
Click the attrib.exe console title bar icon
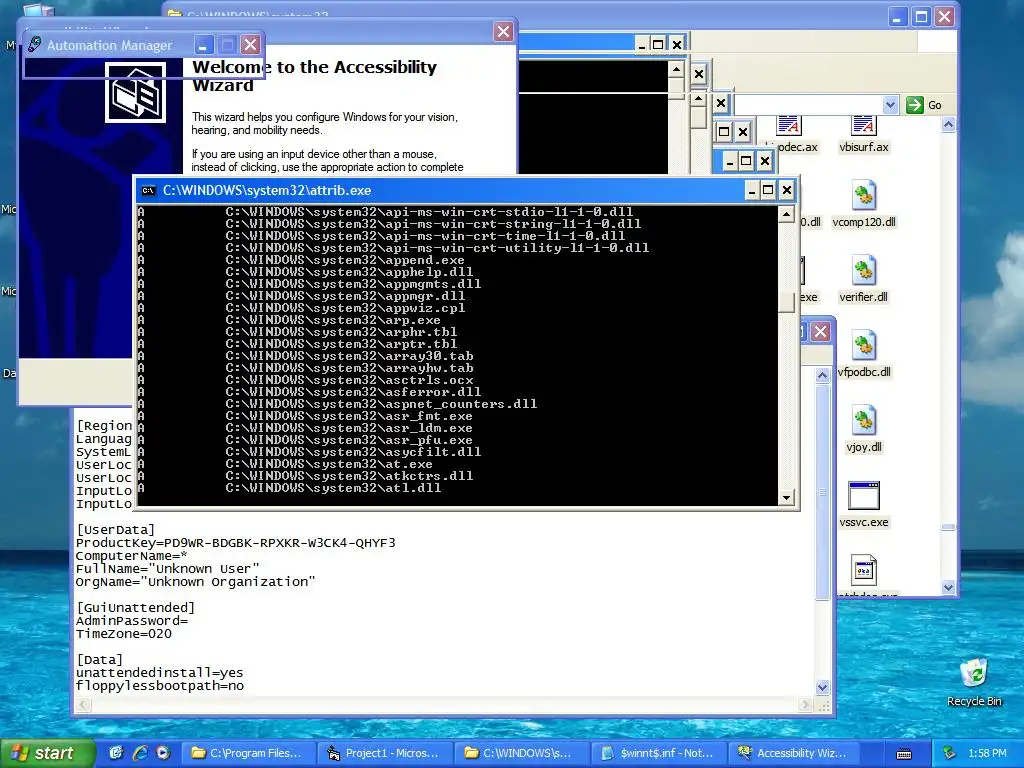pos(148,191)
